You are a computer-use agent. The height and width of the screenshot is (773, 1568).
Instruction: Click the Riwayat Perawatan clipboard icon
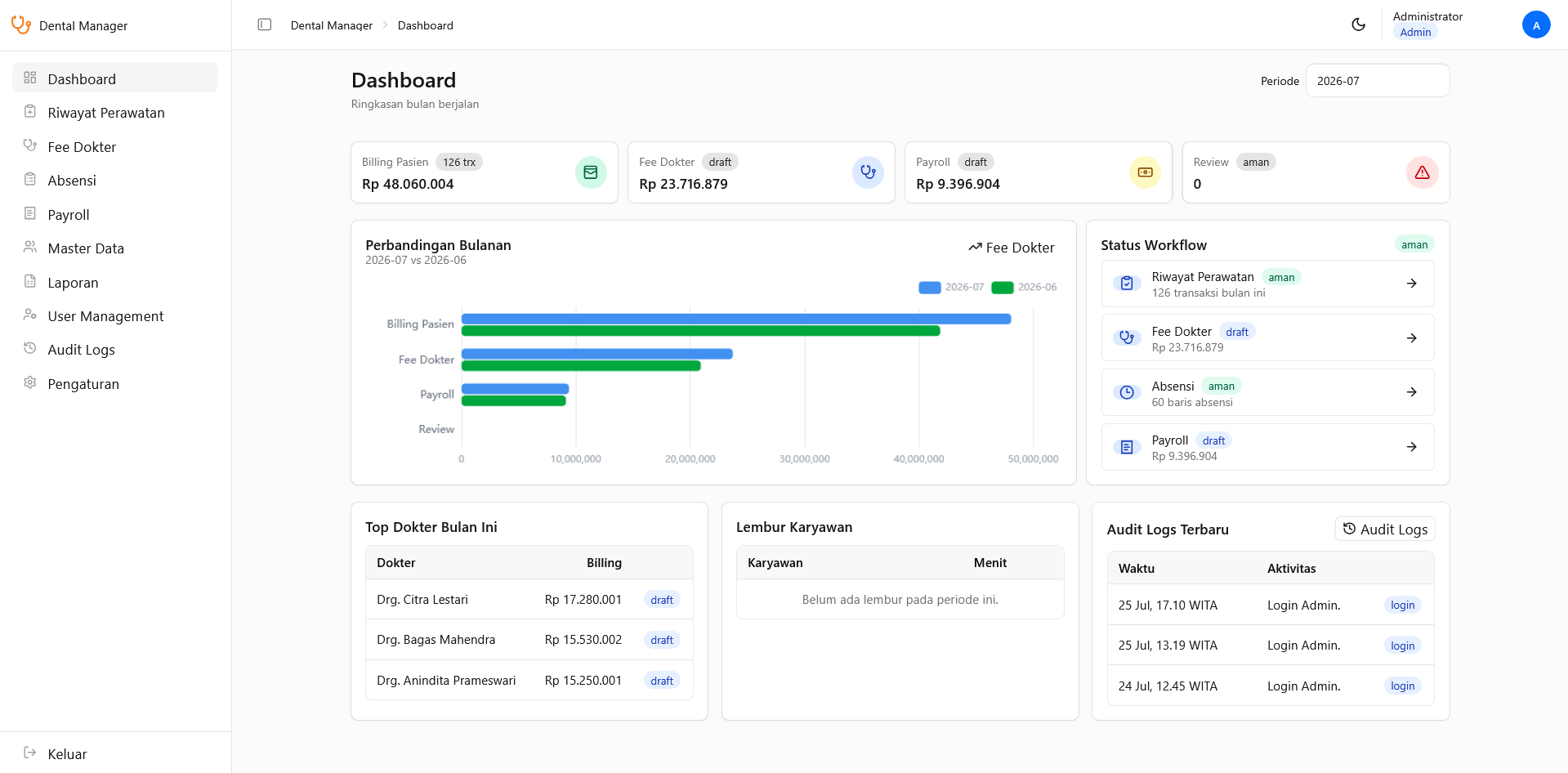30,111
